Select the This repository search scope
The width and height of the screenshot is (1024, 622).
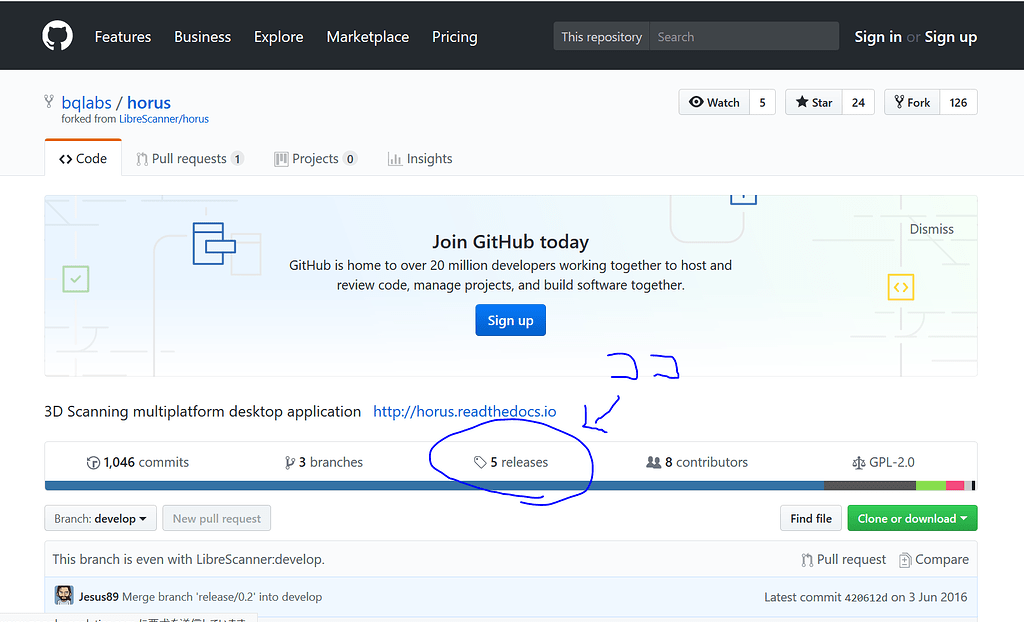pyautogui.click(x=601, y=37)
